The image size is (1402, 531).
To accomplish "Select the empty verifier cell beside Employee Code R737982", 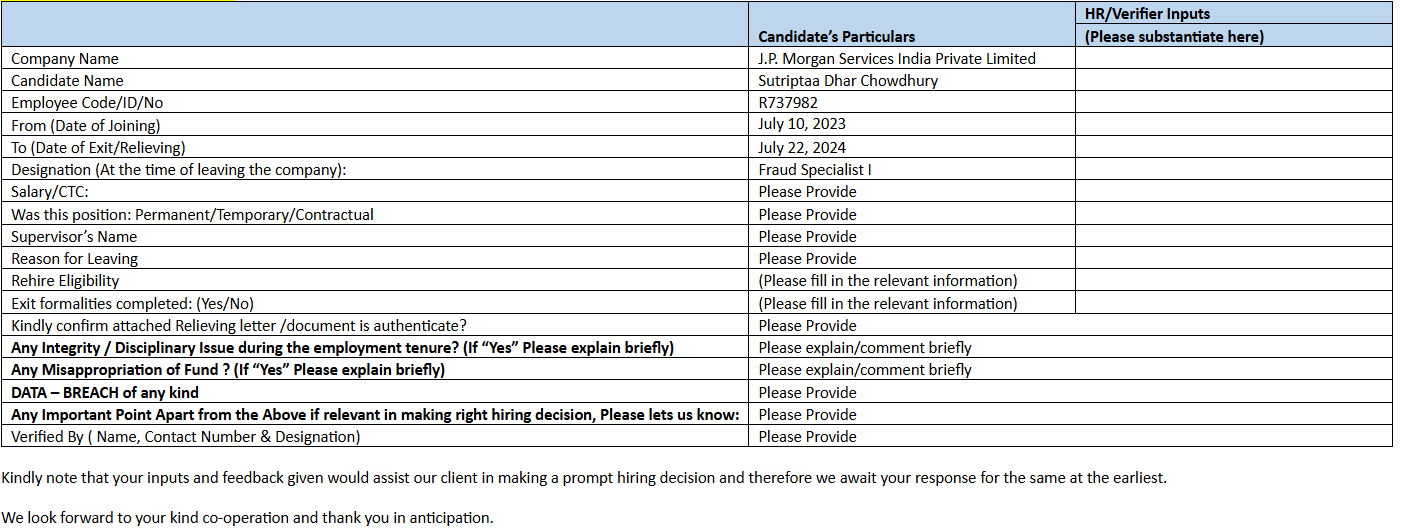I will (x=1233, y=102).
